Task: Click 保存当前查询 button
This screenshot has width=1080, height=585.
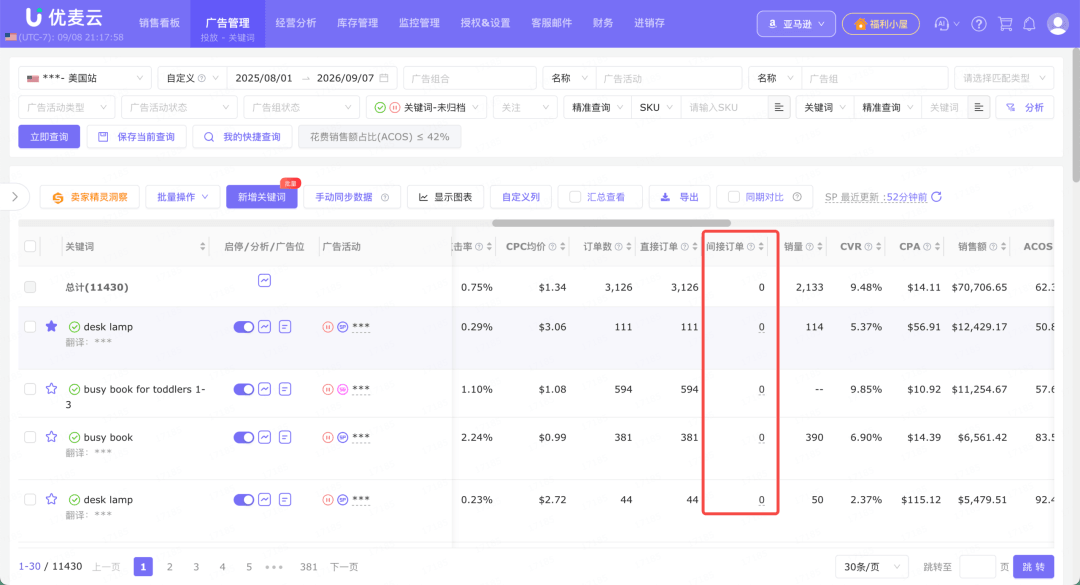Action: pyautogui.click(x=136, y=137)
